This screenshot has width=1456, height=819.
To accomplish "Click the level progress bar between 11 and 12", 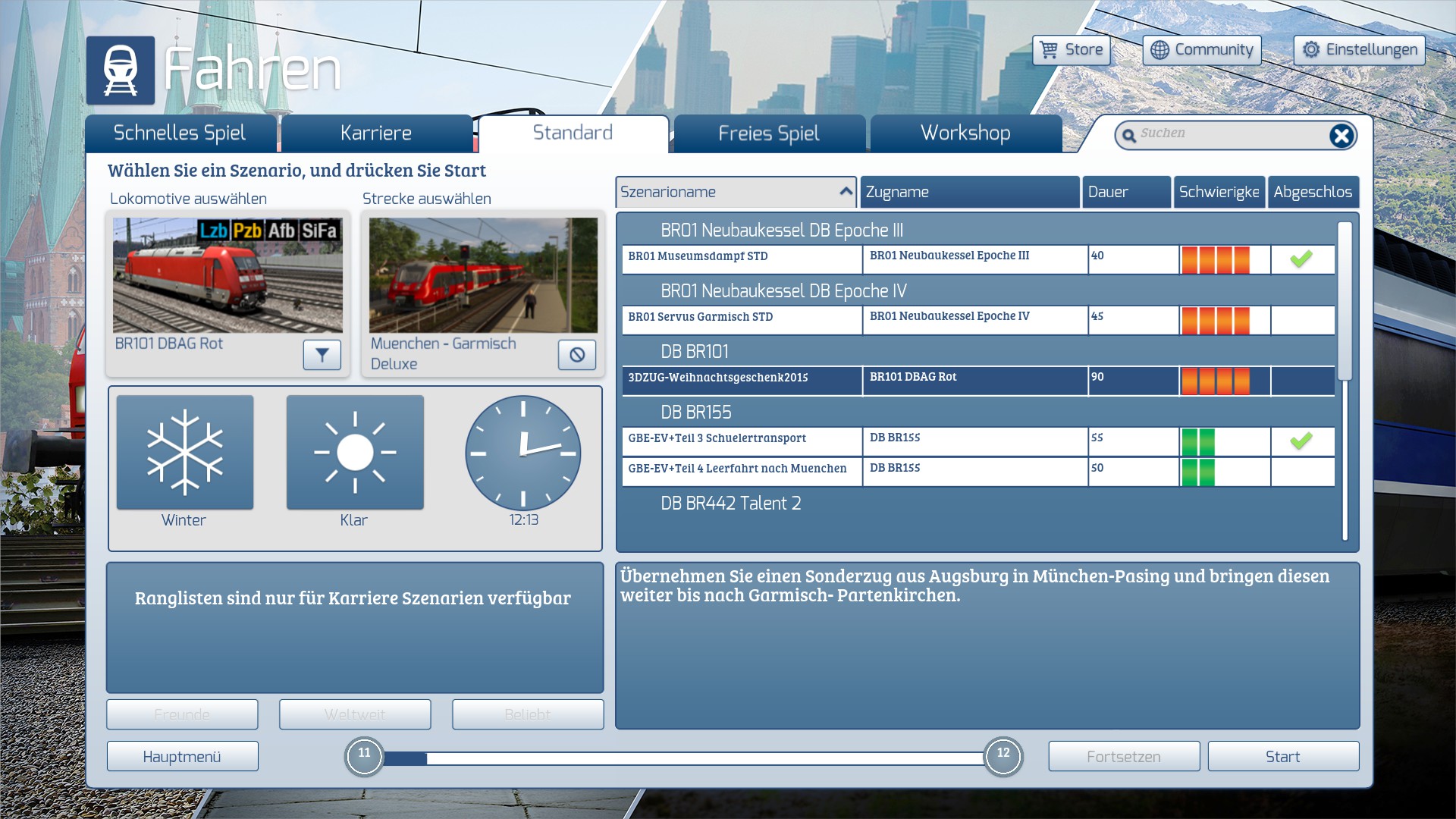I will [682, 758].
